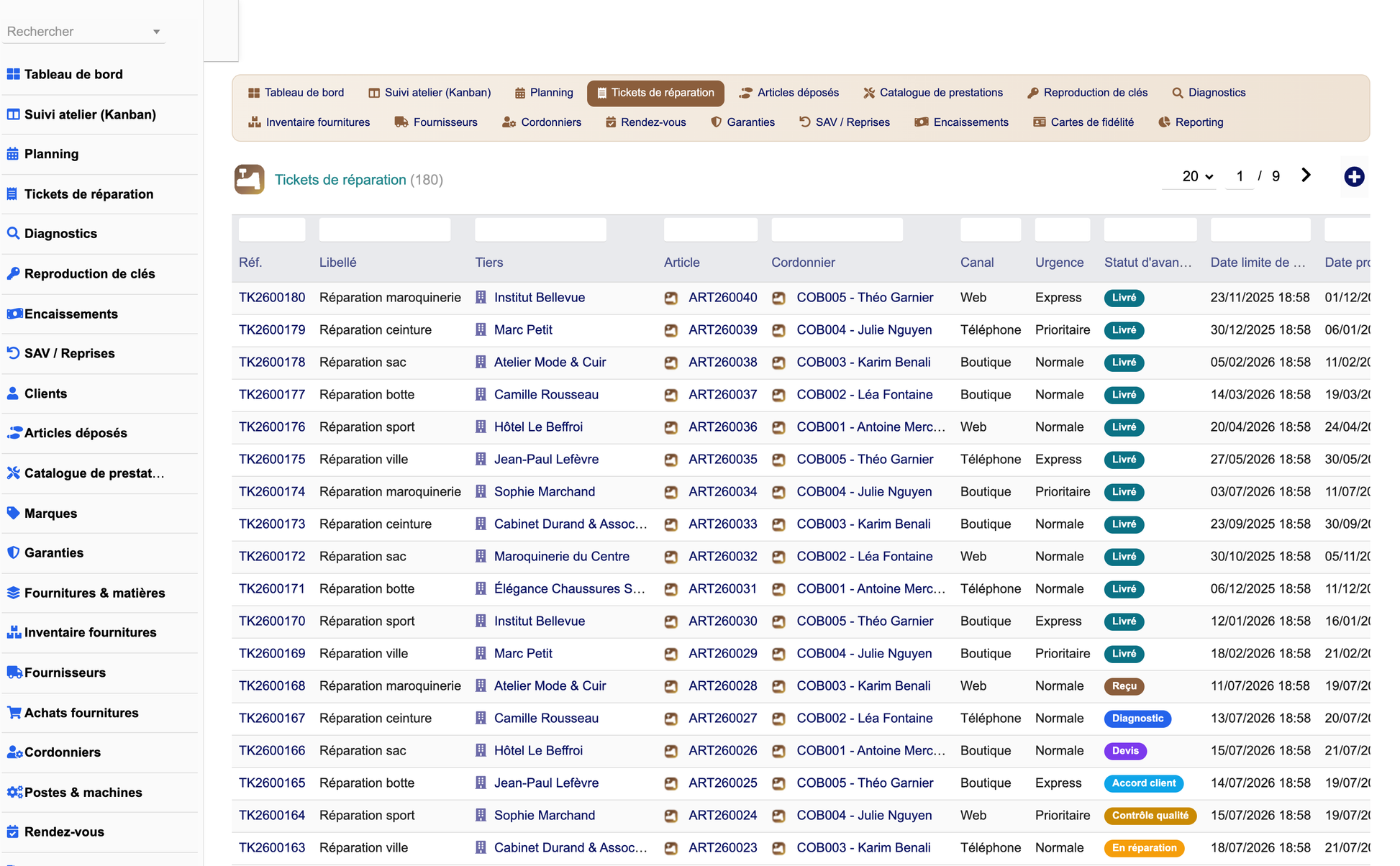Click the Statut d'avancement filter field

tap(1150, 229)
